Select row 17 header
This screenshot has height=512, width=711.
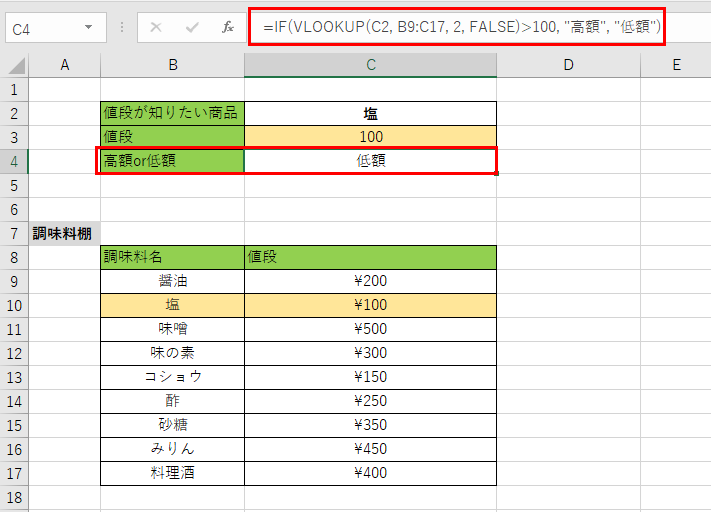click(x=14, y=474)
